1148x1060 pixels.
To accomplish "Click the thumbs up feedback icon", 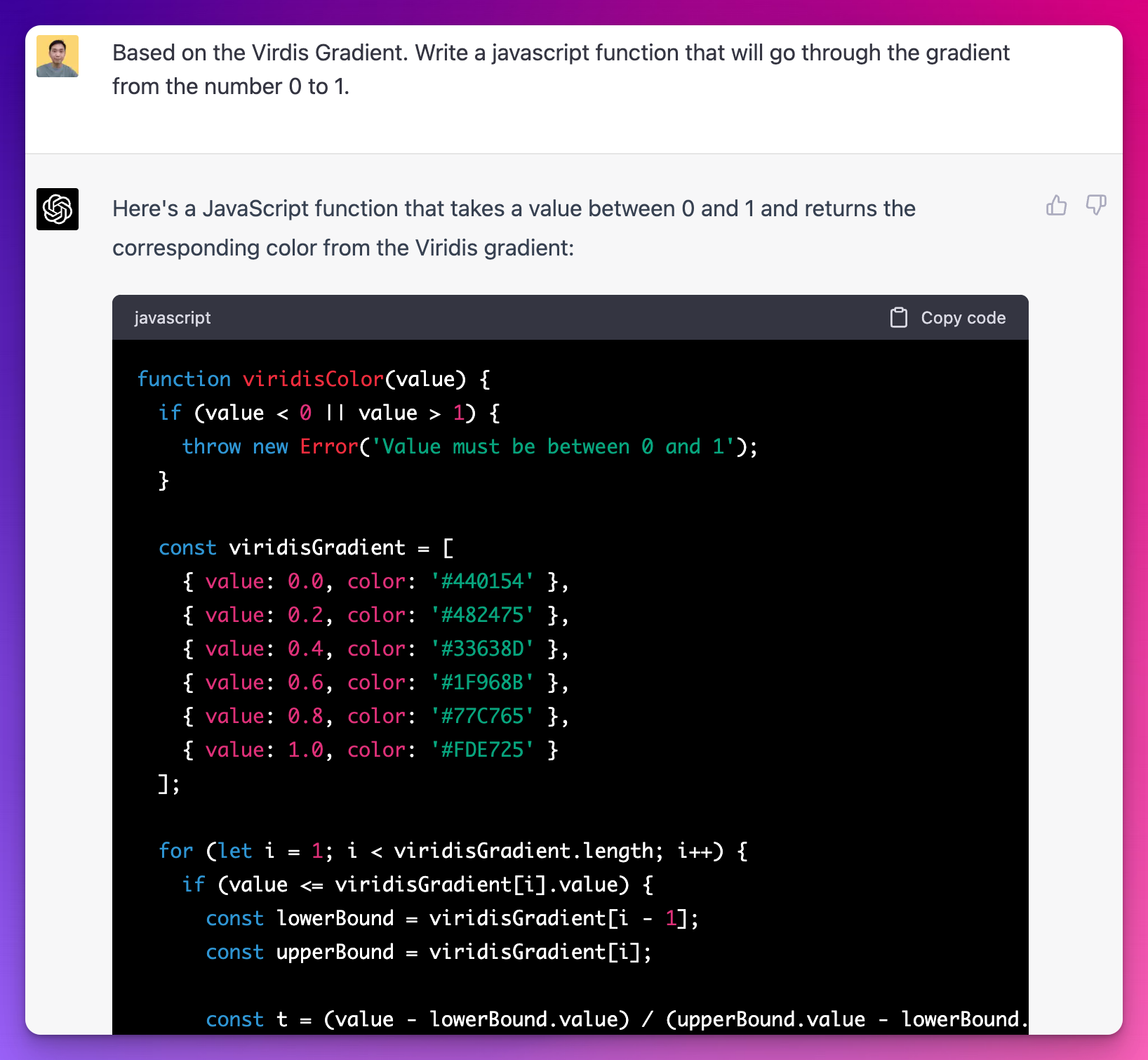I will pyautogui.click(x=1056, y=206).
